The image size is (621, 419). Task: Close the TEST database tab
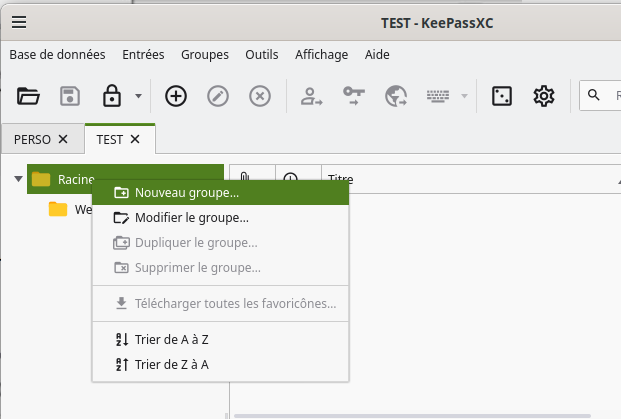point(135,139)
